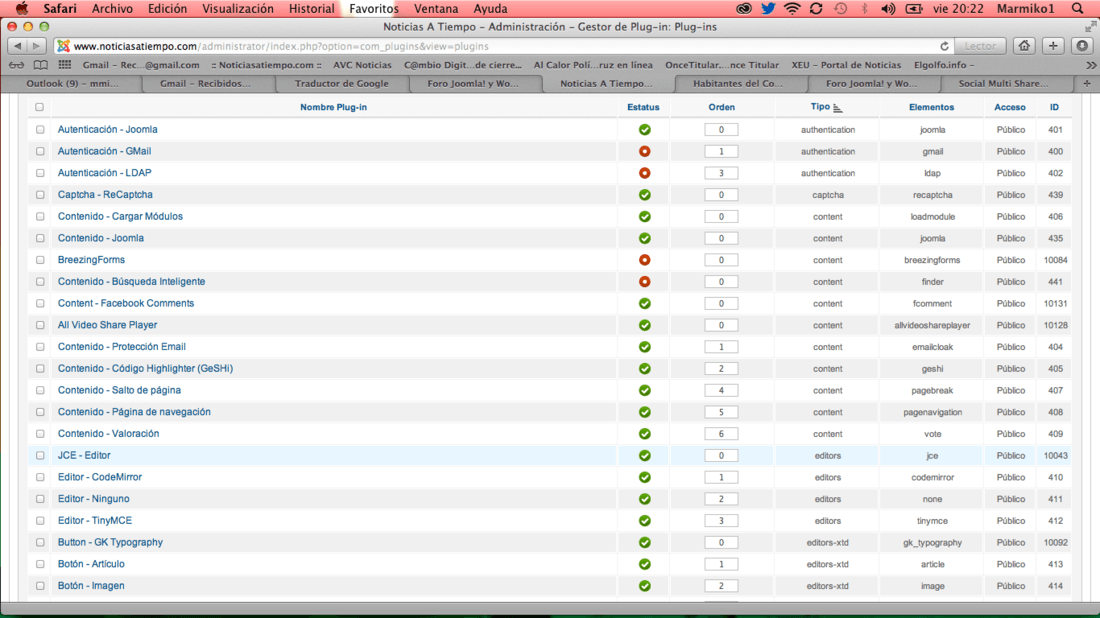
Task: Open Contenido - Salto de página link
Action: tap(119, 391)
